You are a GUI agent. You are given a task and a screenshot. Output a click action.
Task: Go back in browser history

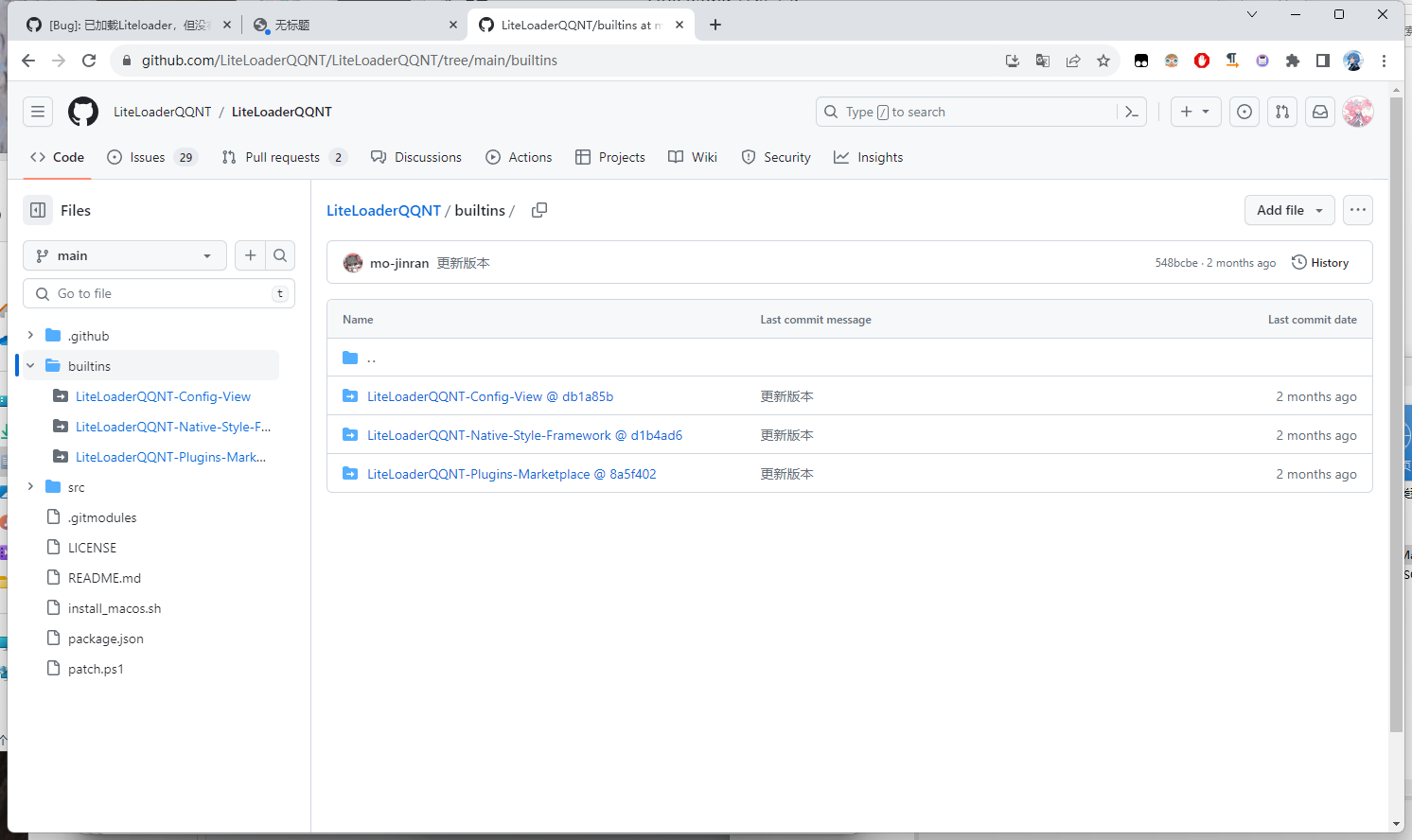[28, 61]
